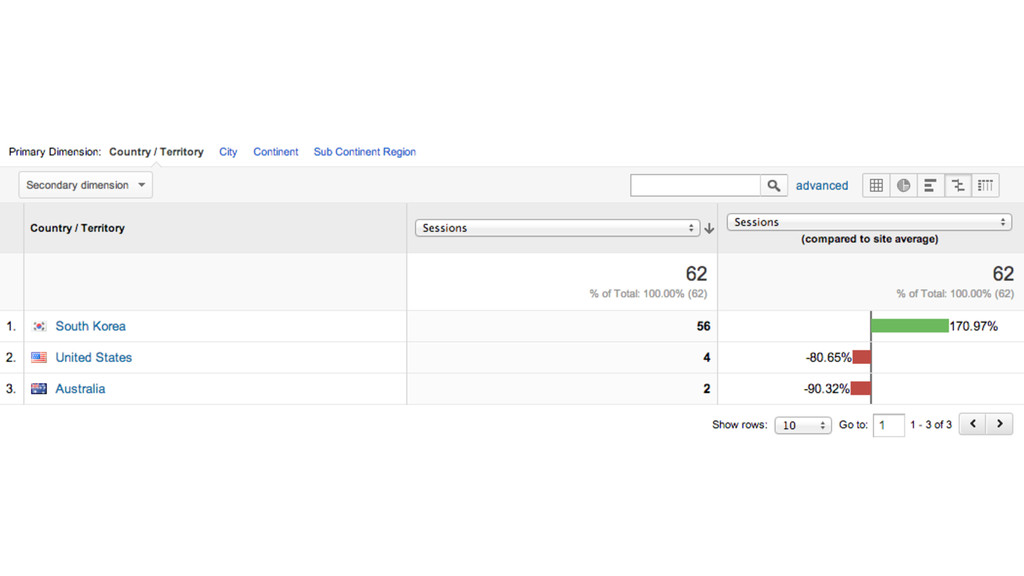The image size is (1024, 576).
Task: Go to the previous page arrow
Action: tap(972, 424)
